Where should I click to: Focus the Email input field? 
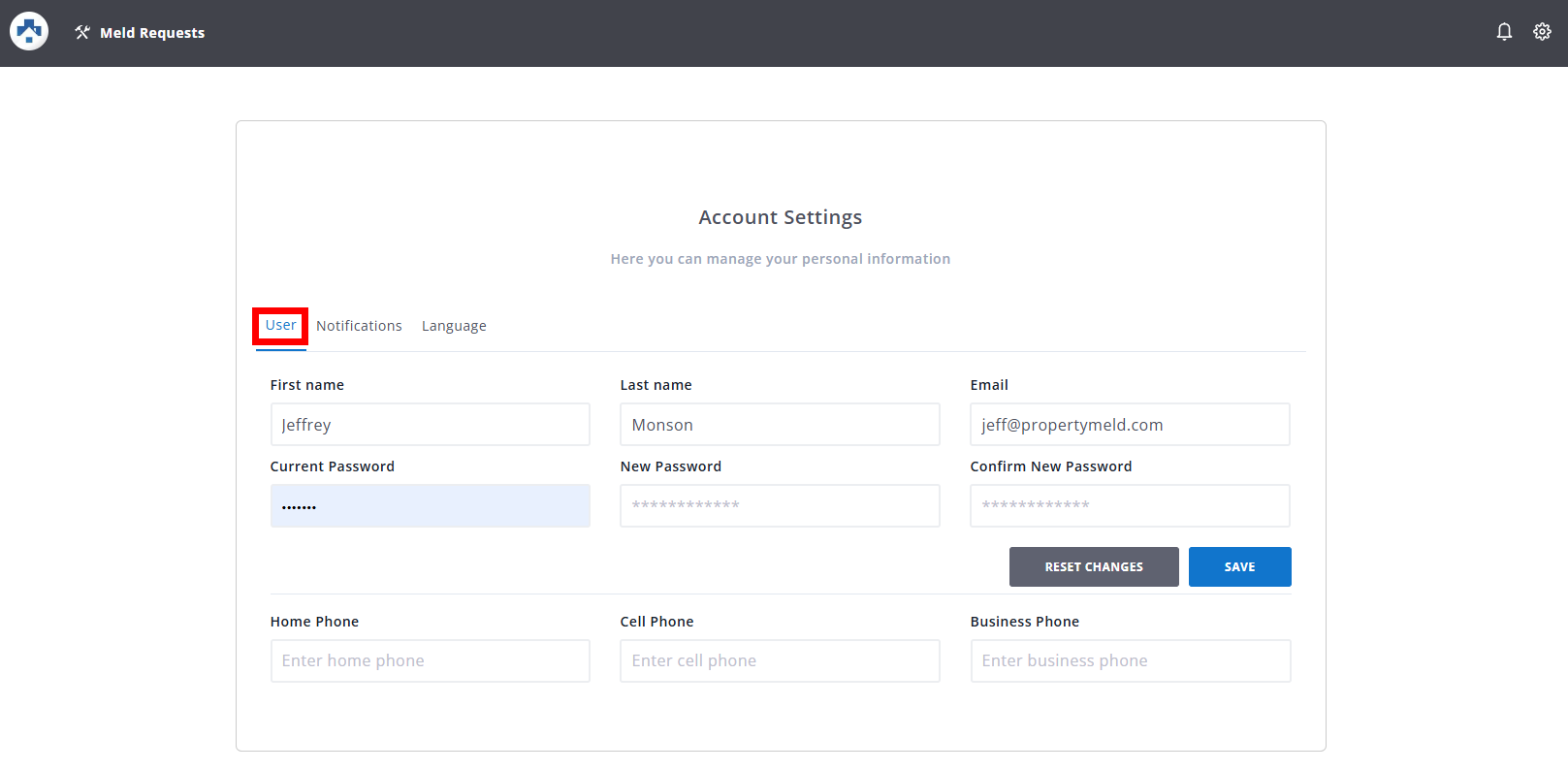point(1130,425)
